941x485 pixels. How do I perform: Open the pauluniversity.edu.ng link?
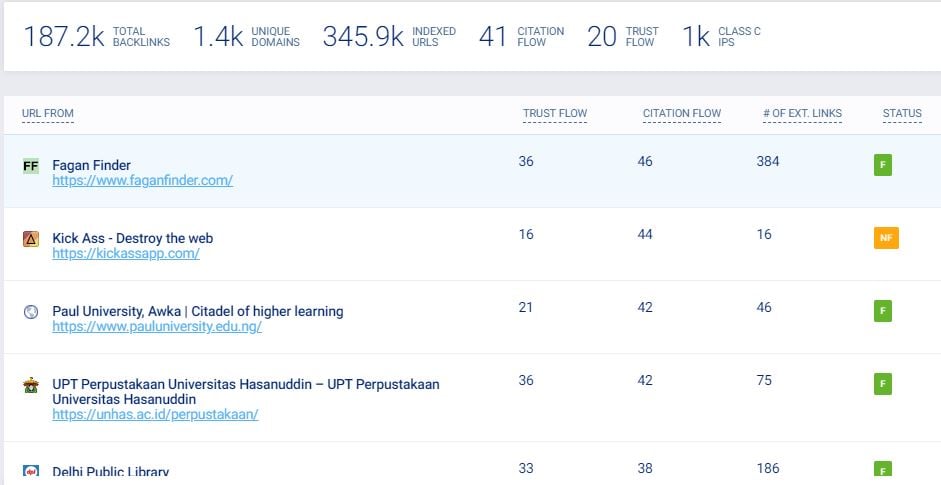(x=157, y=327)
